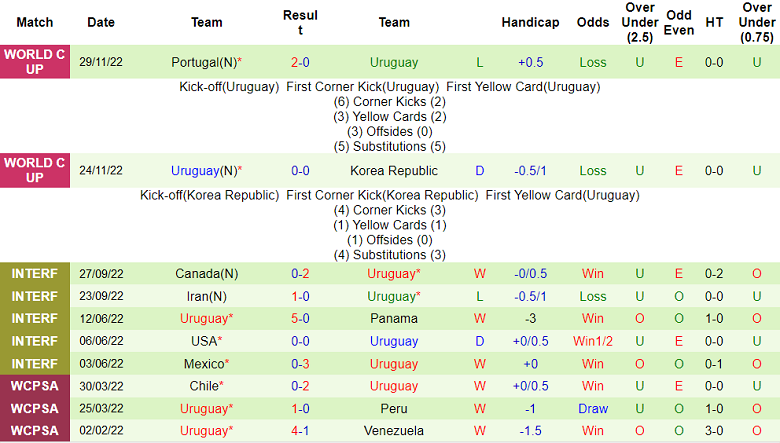This screenshot has width=780, height=443.
Task: Open the 2-0 result score link
Action: tap(300, 62)
